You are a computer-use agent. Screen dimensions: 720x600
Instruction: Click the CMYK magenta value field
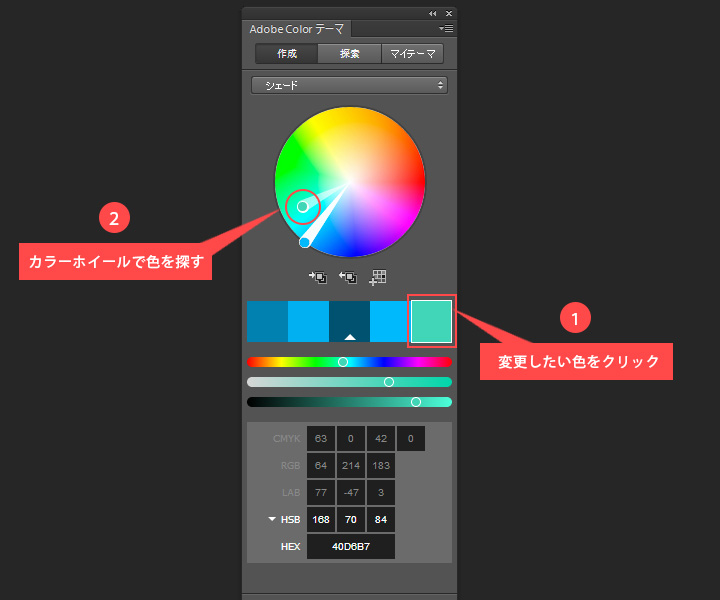(x=351, y=438)
